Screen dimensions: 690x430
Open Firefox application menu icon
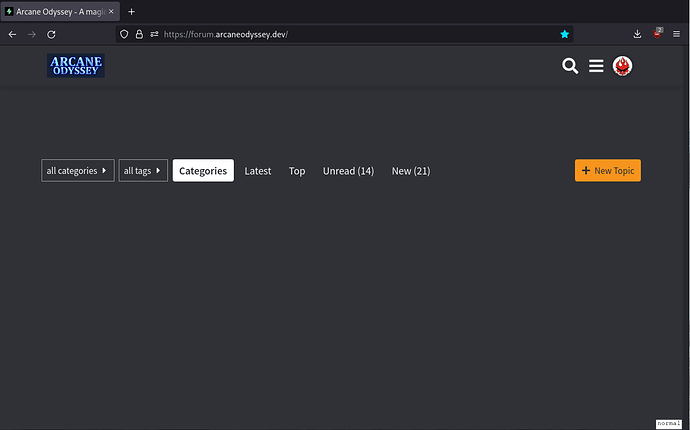[676, 34]
